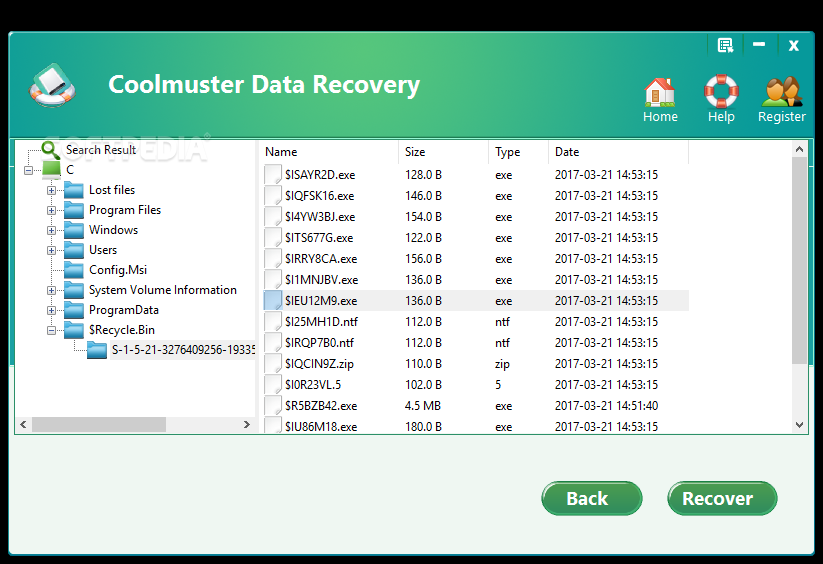
Task: Expand the Lost files node
Action: (x=51, y=190)
